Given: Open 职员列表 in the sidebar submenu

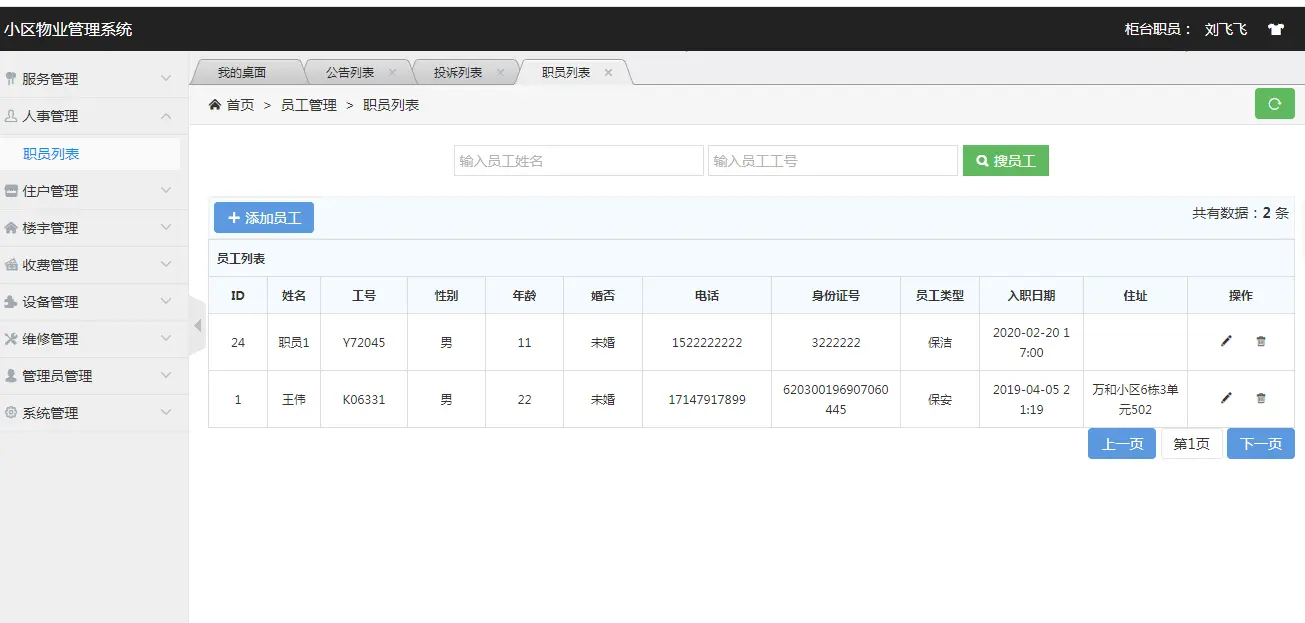Looking at the screenshot, I should pos(51,153).
